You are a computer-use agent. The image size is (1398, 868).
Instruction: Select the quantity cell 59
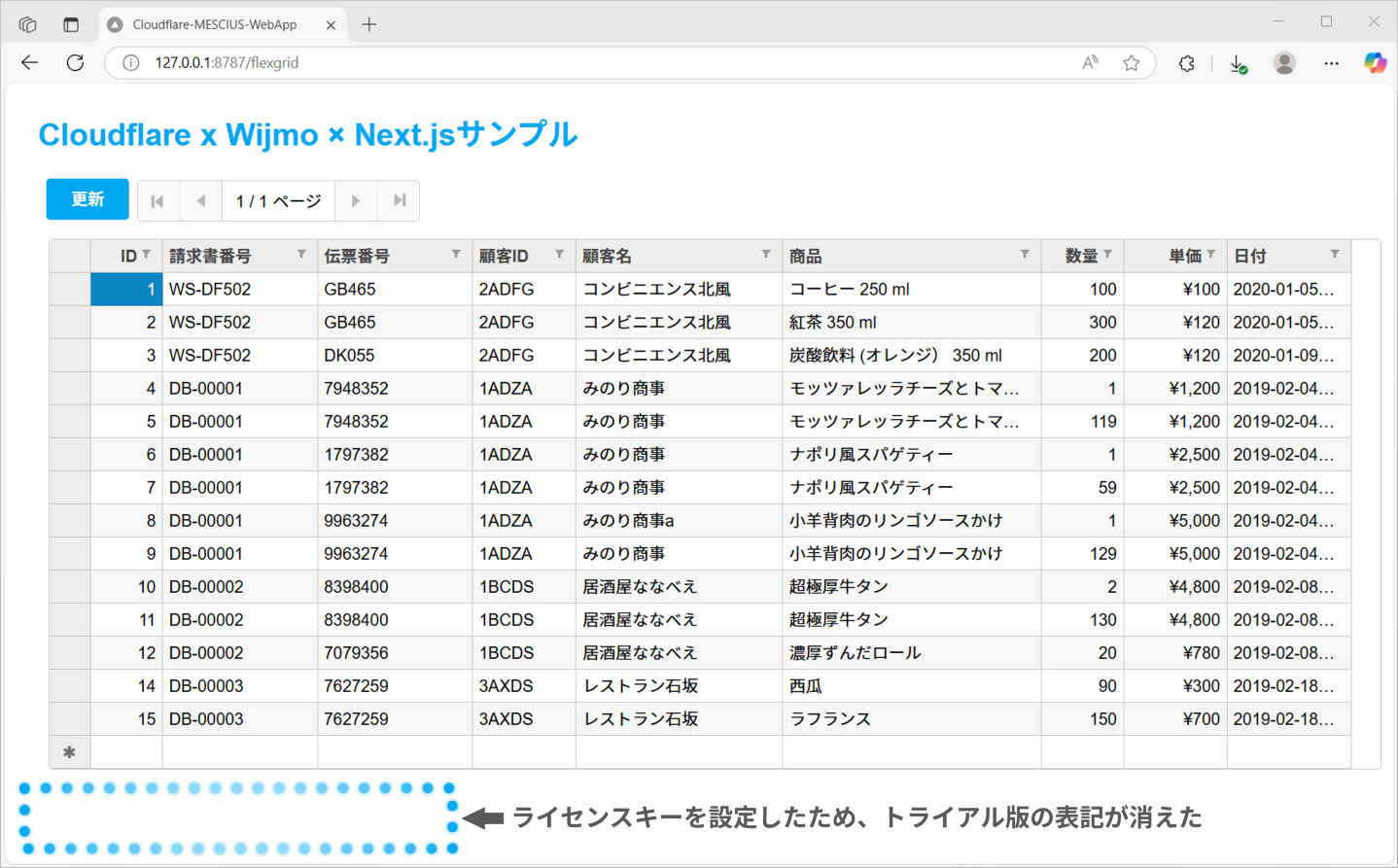pos(1082,488)
